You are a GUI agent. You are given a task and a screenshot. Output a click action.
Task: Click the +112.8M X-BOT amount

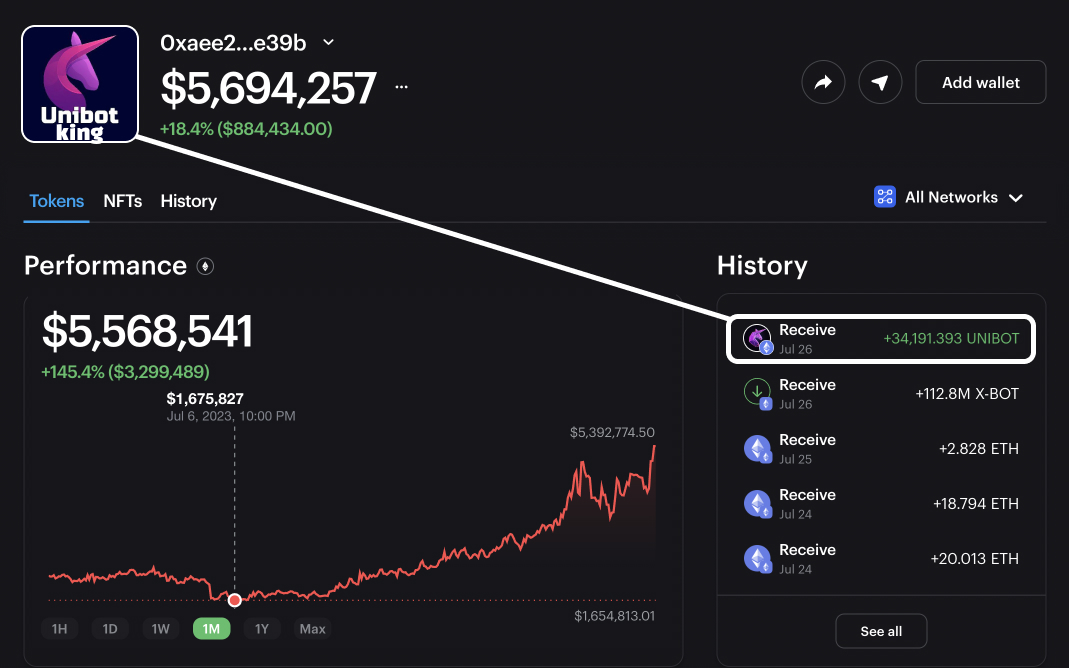click(x=967, y=394)
